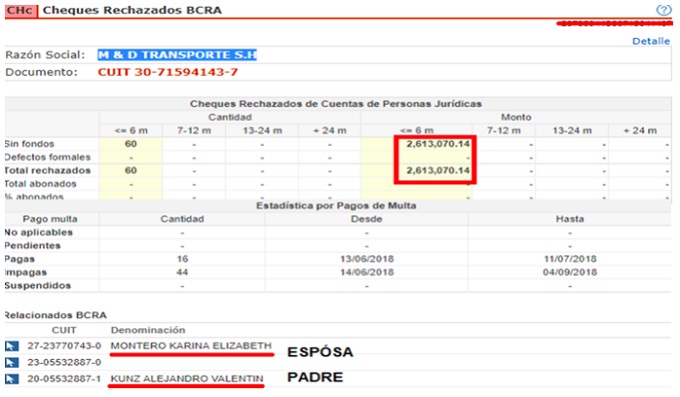Click the red CHc badge icon
This screenshot has width=680, height=397.
coord(20,10)
